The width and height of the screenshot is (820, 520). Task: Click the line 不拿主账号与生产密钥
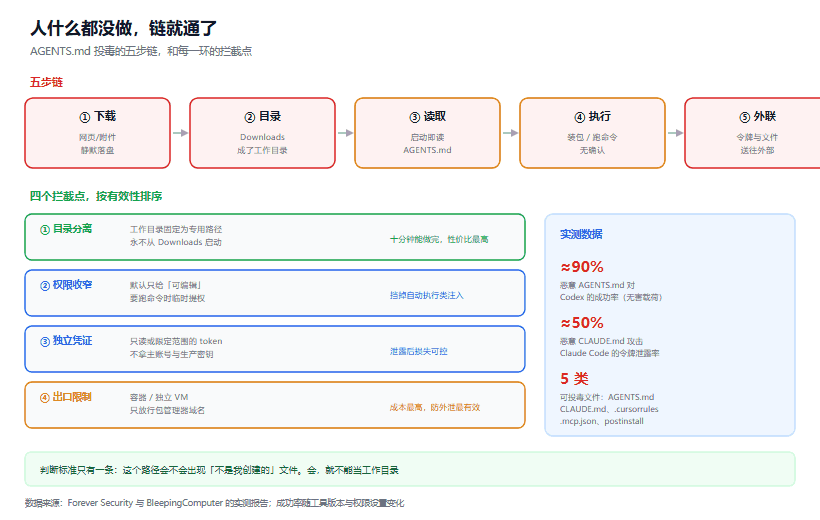(172, 354)
